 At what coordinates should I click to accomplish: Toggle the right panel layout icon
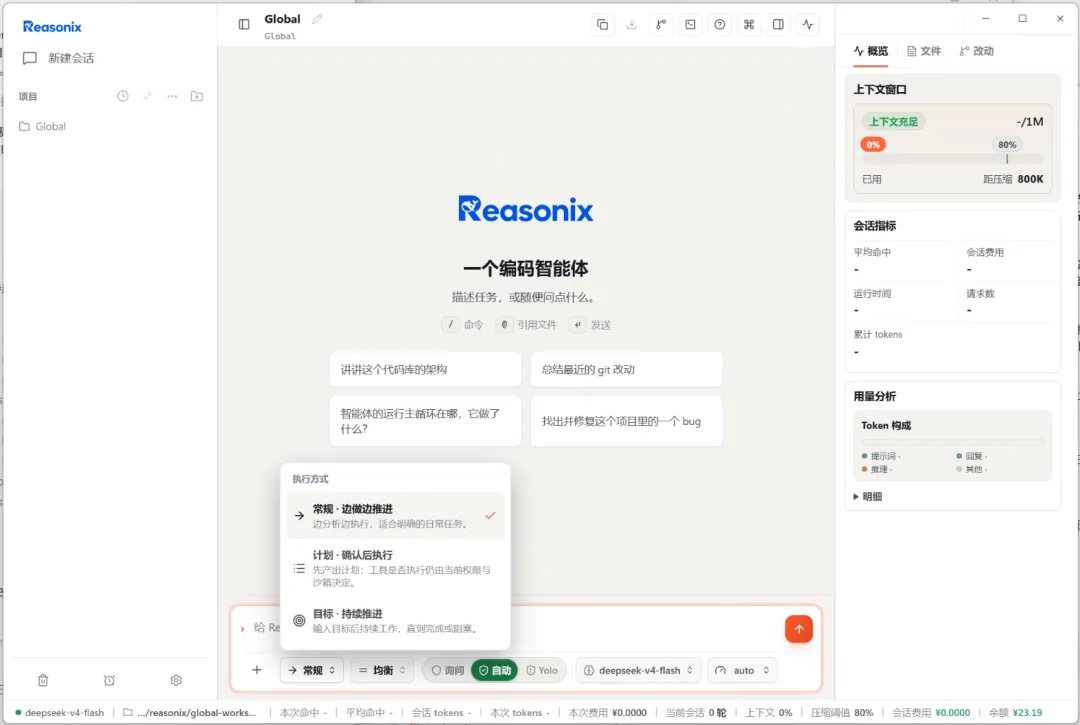(x=778, y=25)
